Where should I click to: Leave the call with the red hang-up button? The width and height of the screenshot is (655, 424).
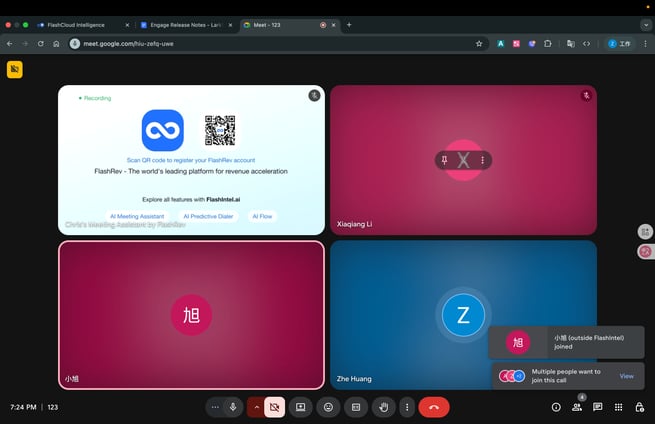click(x=434, y=407)
